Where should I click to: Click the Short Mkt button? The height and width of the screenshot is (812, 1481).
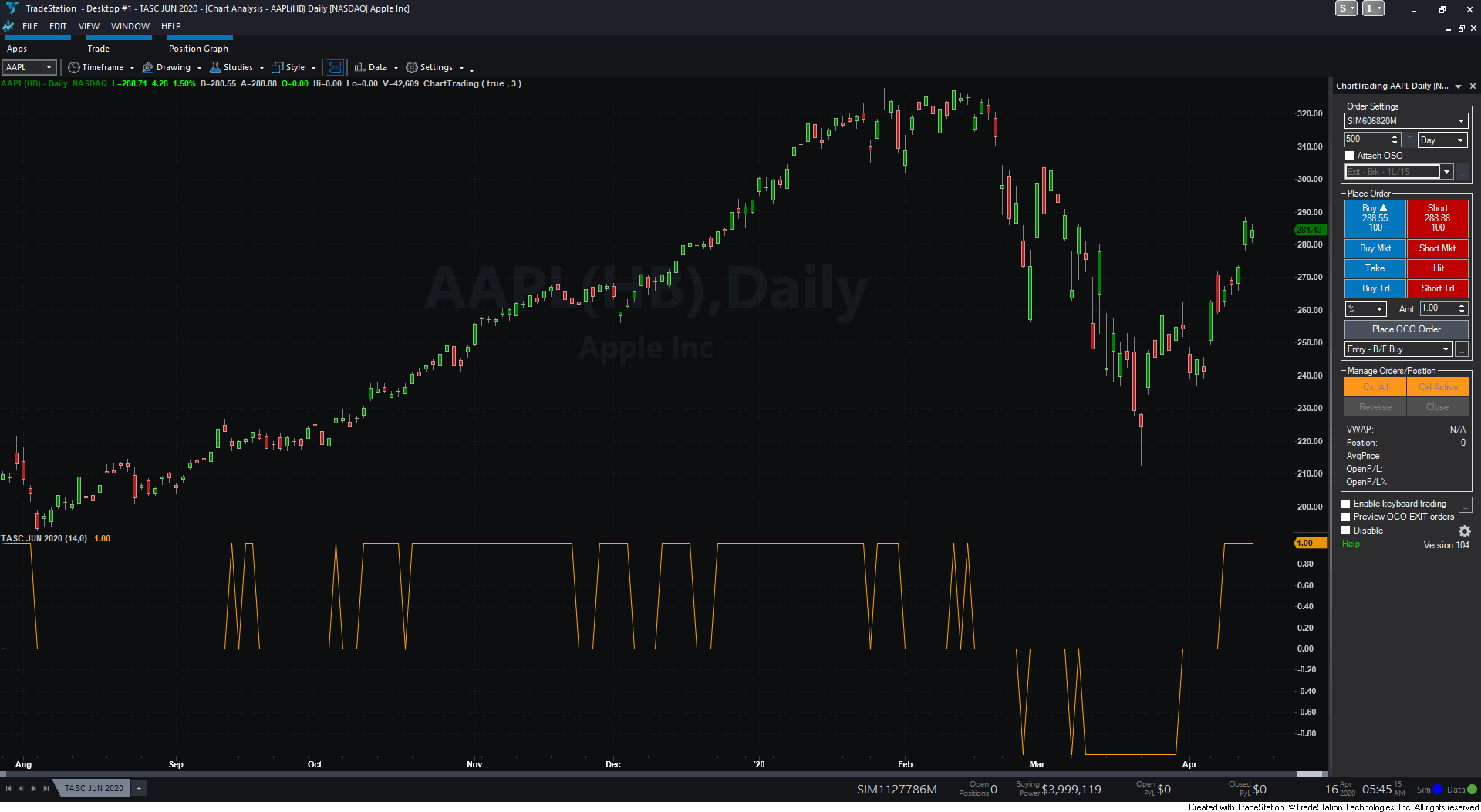[1437, 248]
